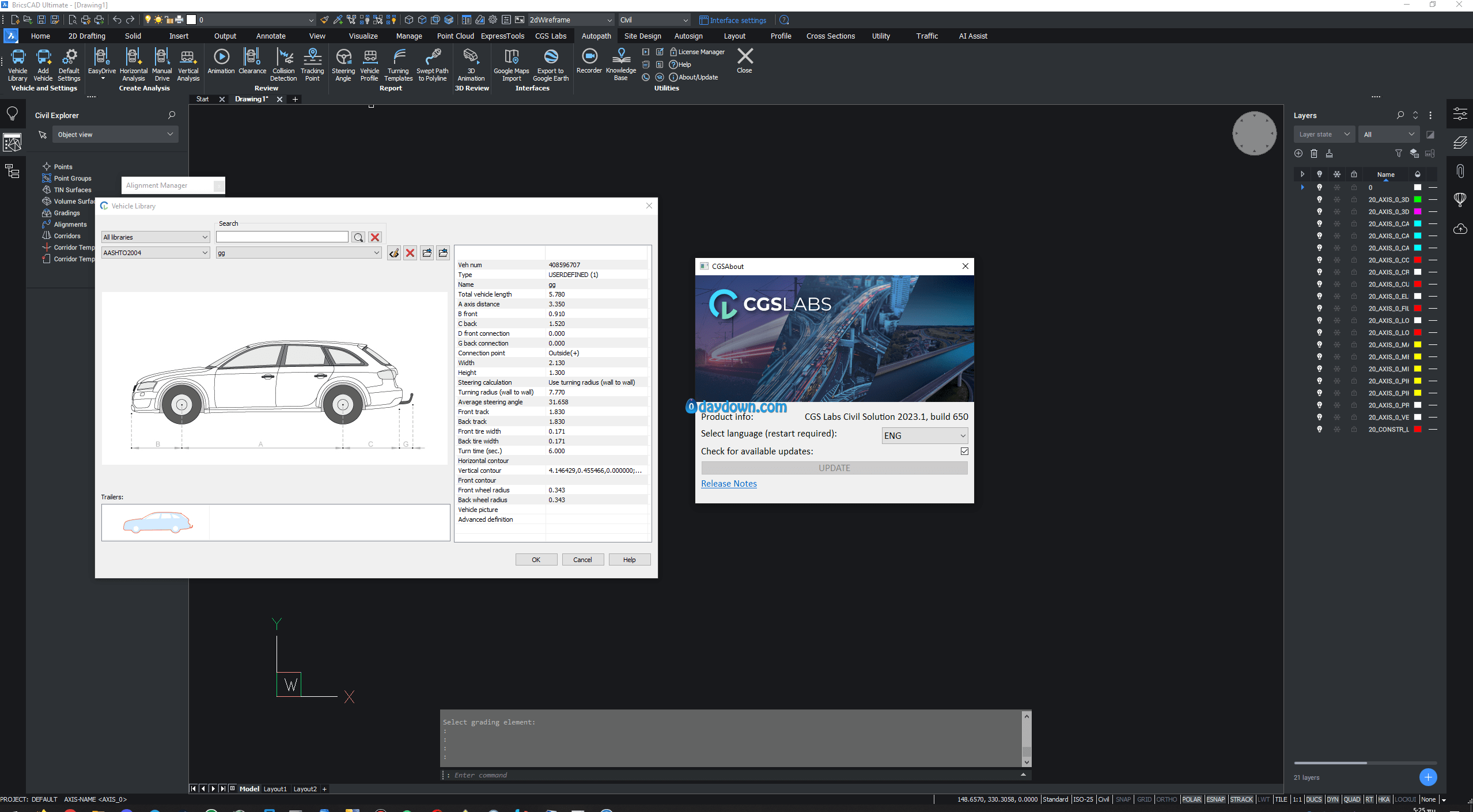Launch the 3D Animation review
The image size is (1473, 812).
pos(471,64)
